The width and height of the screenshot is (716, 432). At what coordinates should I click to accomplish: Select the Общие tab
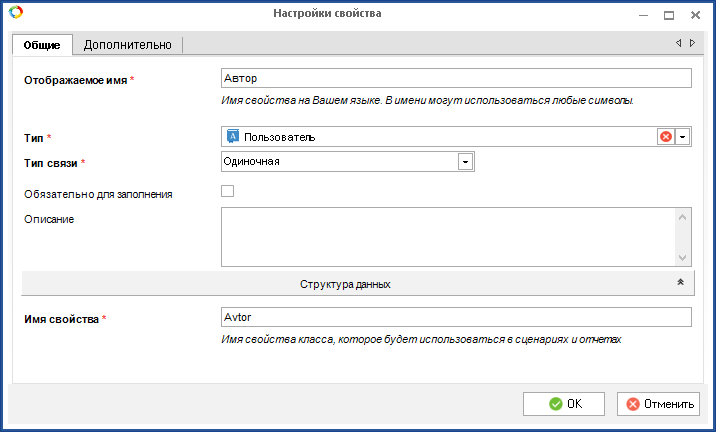(42, 45)
